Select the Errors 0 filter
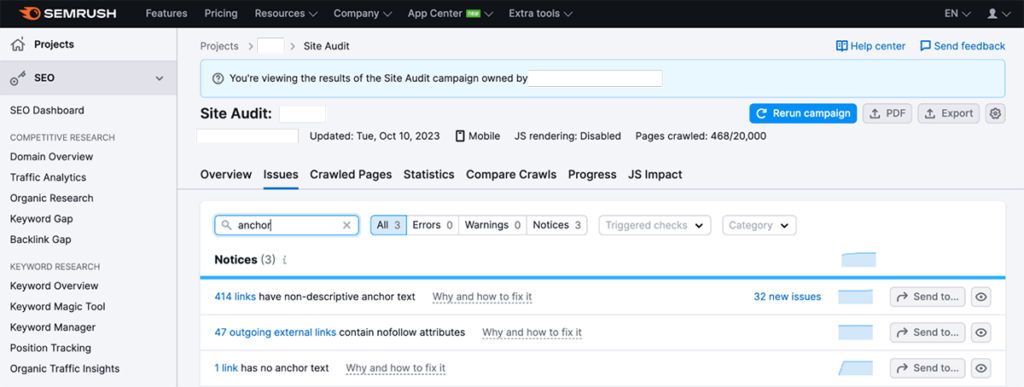The height and width of the screenshot is (387, 1024). point(432,225)
